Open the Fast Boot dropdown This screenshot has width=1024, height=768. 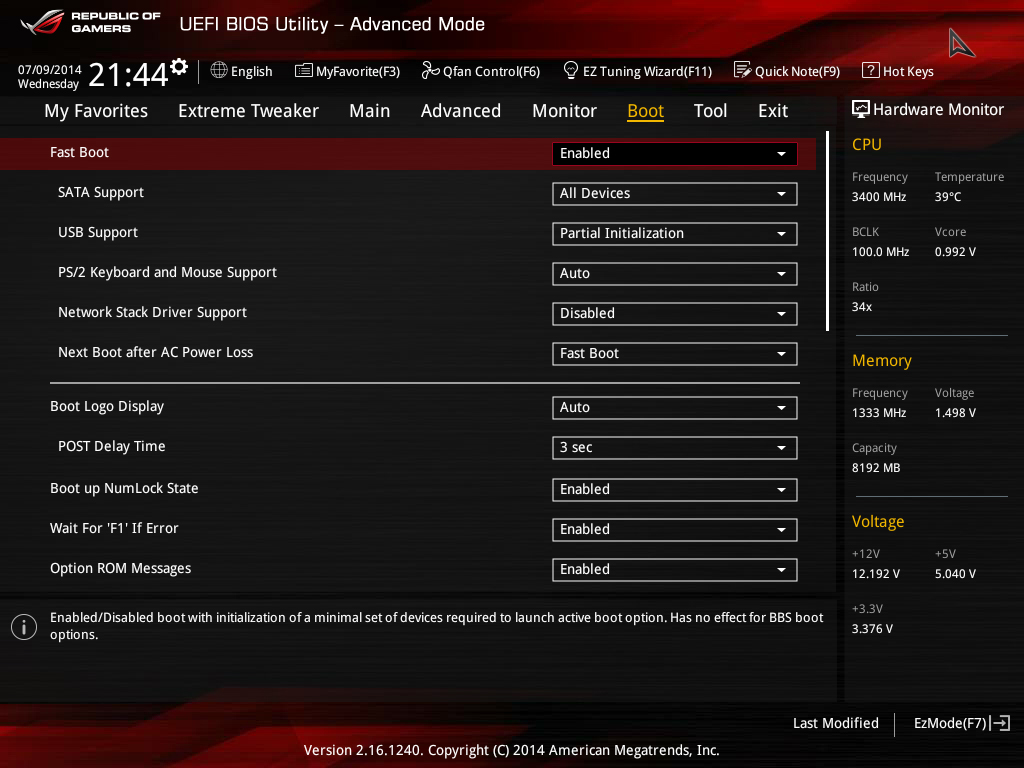tap(675, 153)
